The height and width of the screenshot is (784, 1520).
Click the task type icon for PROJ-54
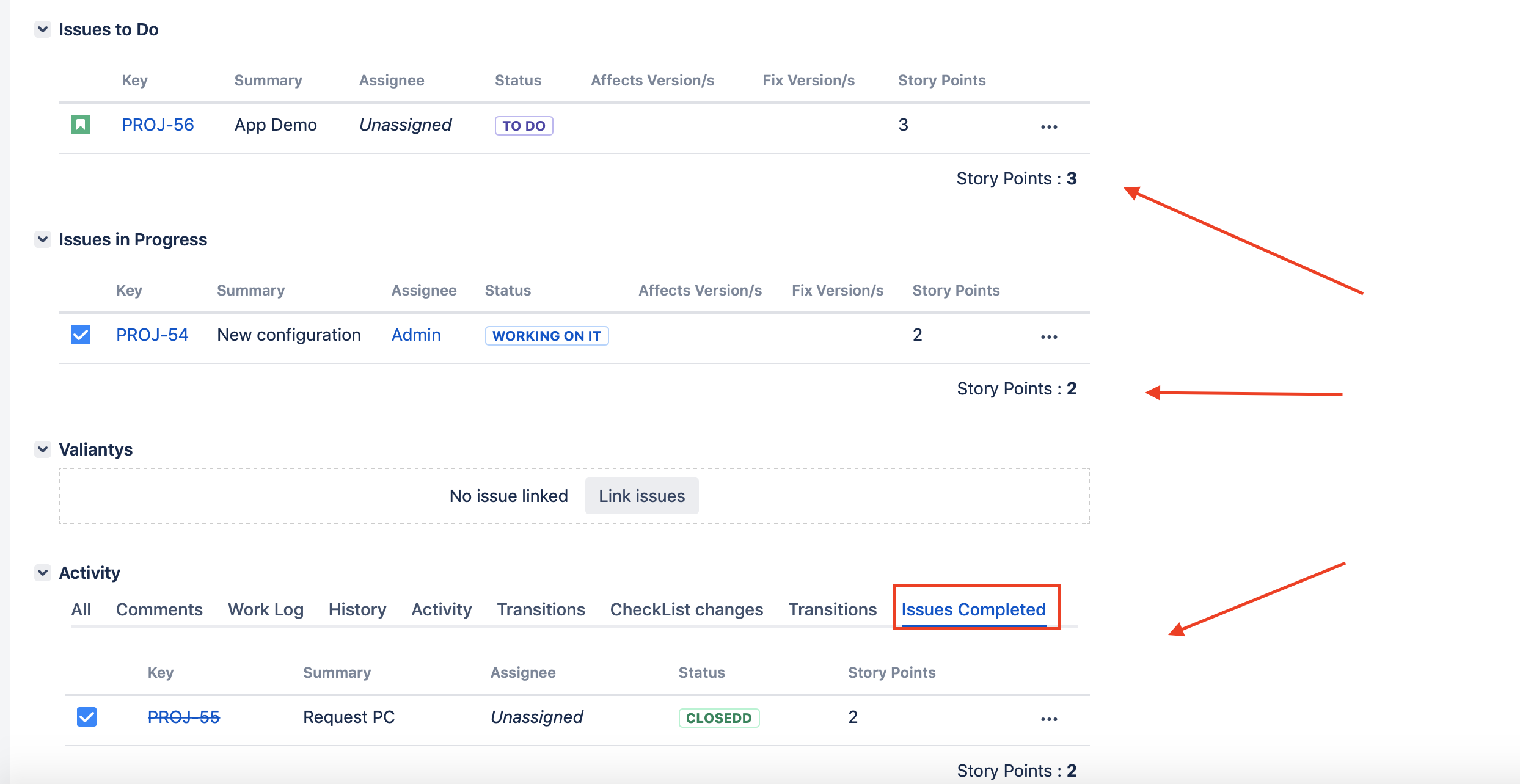point(81,335)
